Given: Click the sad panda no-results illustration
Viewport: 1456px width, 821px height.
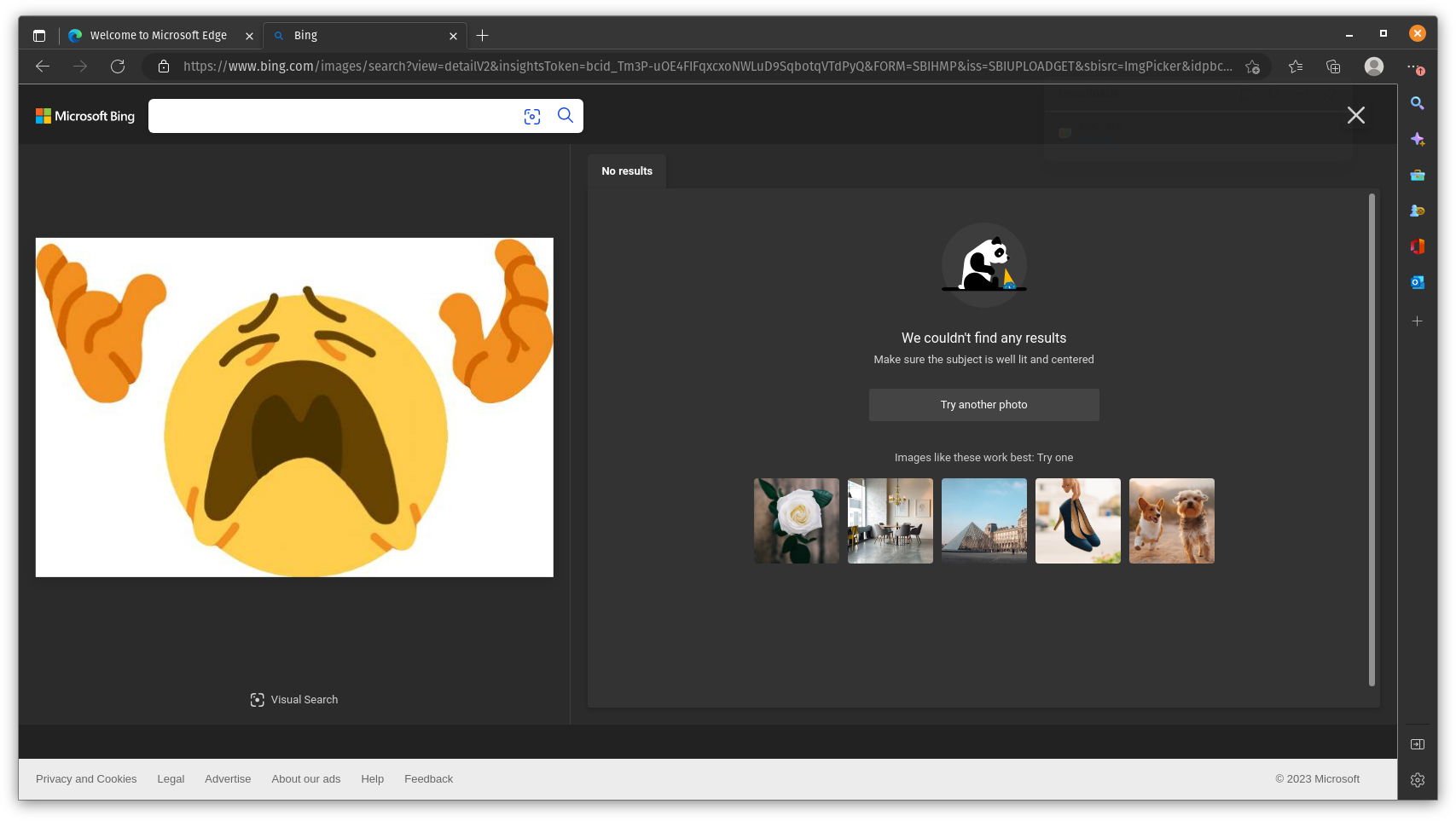Looking at the screenshot, I should coord(984,265).
